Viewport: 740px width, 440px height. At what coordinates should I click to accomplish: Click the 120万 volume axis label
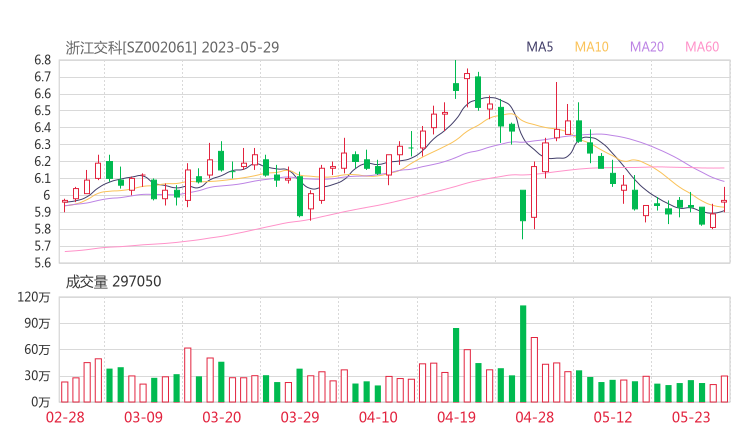[x=34, y=297]
